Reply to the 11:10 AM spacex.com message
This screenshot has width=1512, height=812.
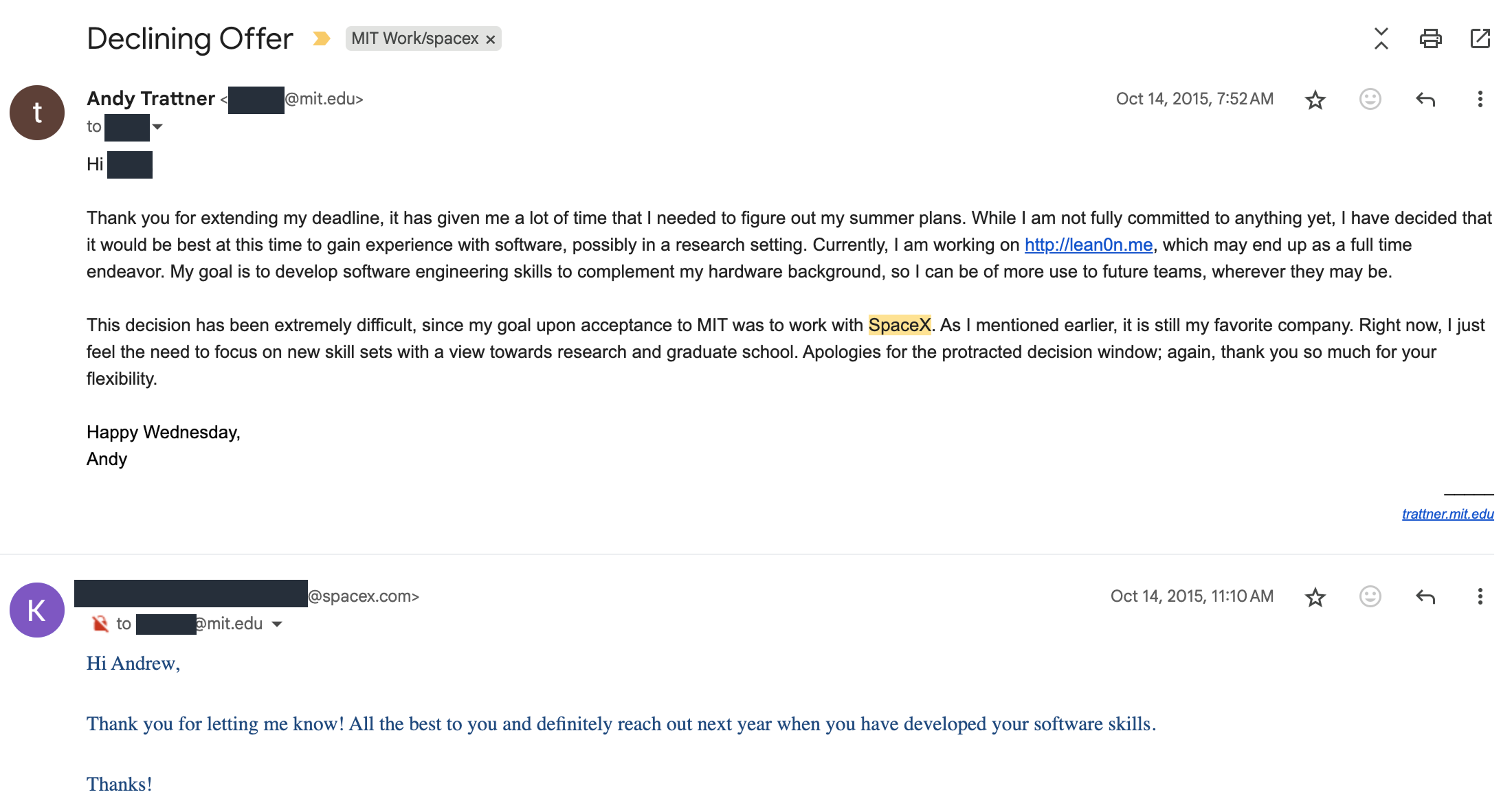coord(1425,596)
